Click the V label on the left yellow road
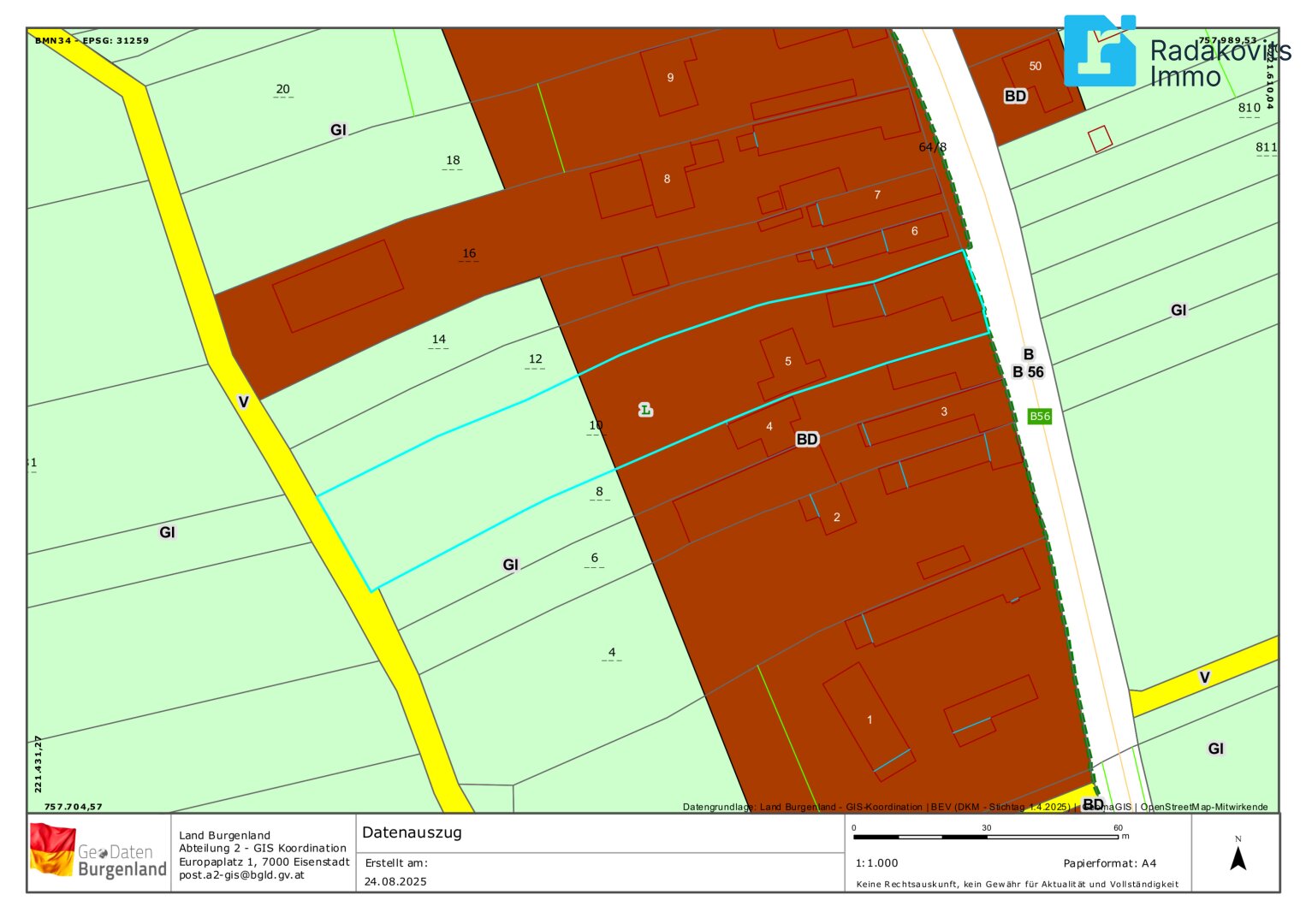 [243, 402]
